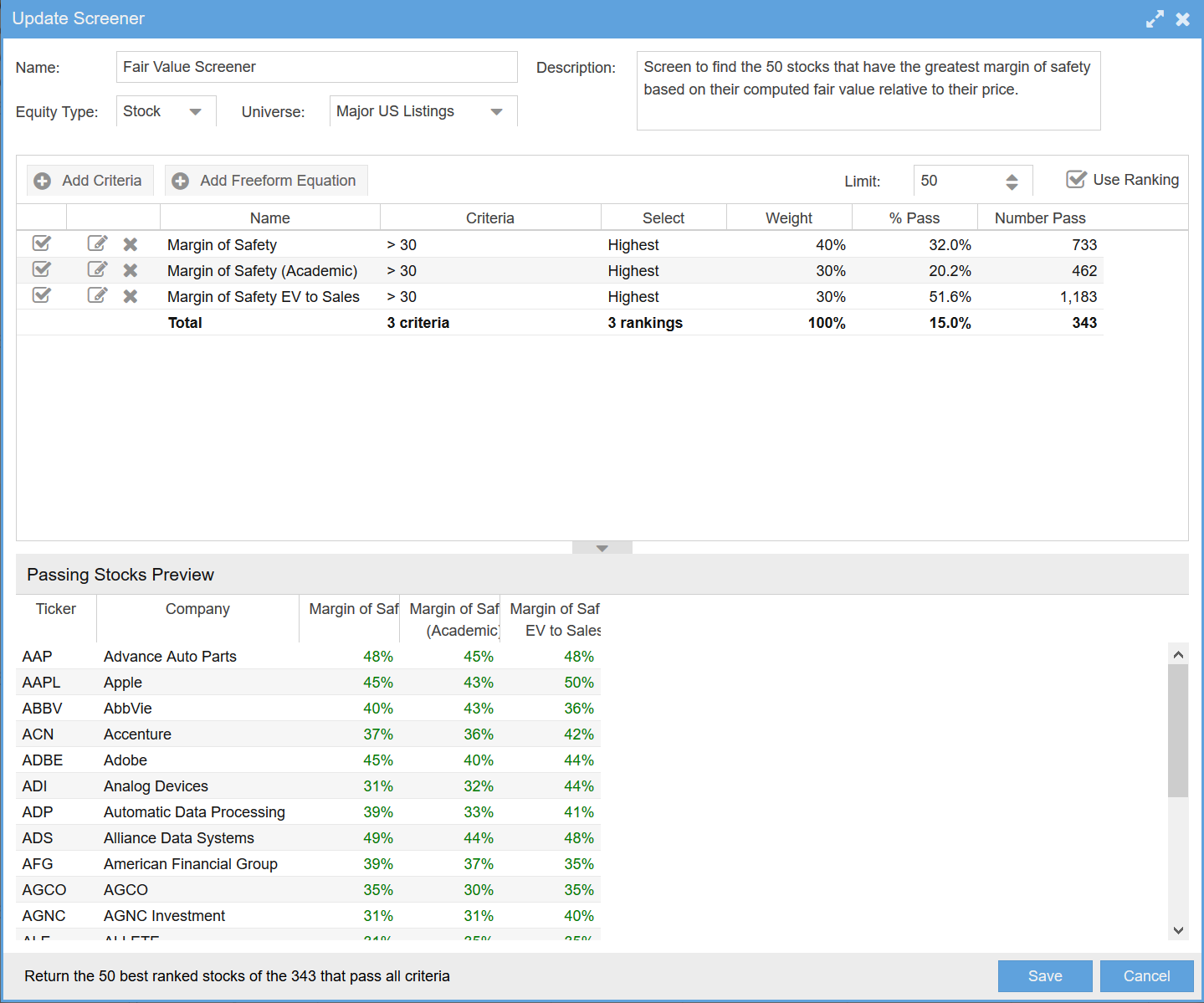Viewport: 1204px width, 1003px height.
Task: Click the edit icon for Margin of Safety (Academic)
Action: [x=97, y=269]
